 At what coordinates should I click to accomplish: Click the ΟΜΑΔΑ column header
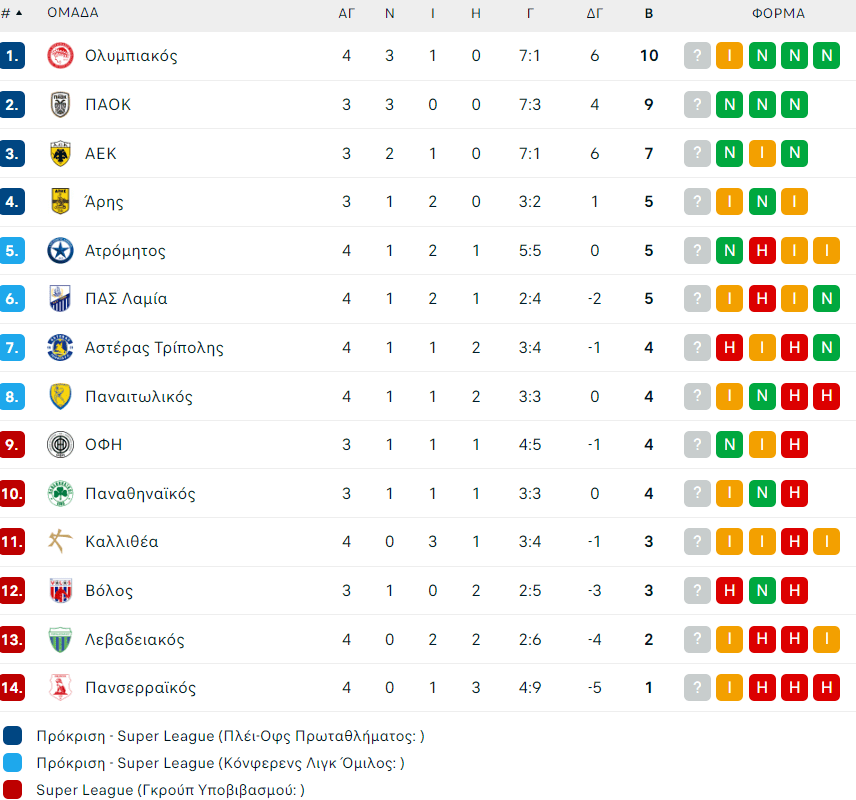point(72,14)
